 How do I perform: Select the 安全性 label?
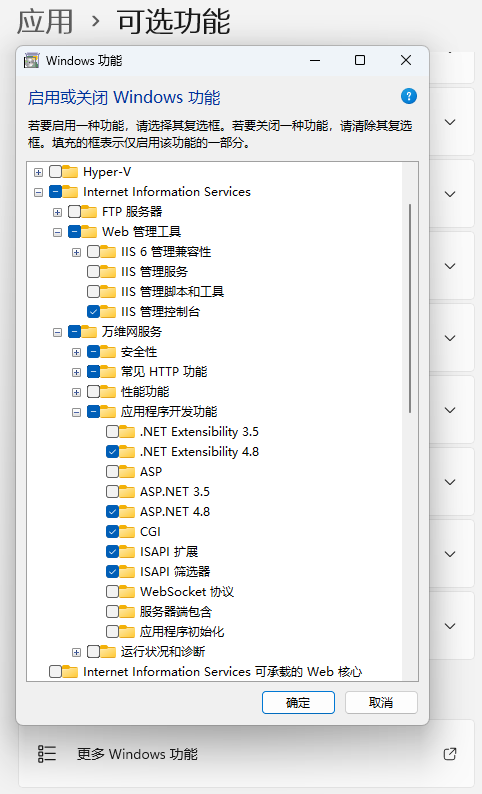[x=139, y=351]
